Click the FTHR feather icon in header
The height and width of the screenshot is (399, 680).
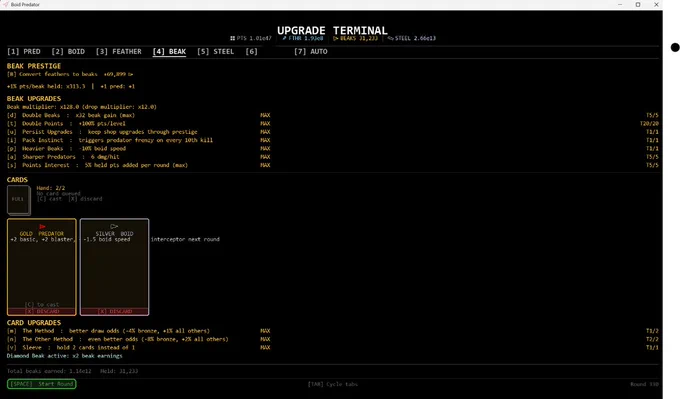(284, 38)
